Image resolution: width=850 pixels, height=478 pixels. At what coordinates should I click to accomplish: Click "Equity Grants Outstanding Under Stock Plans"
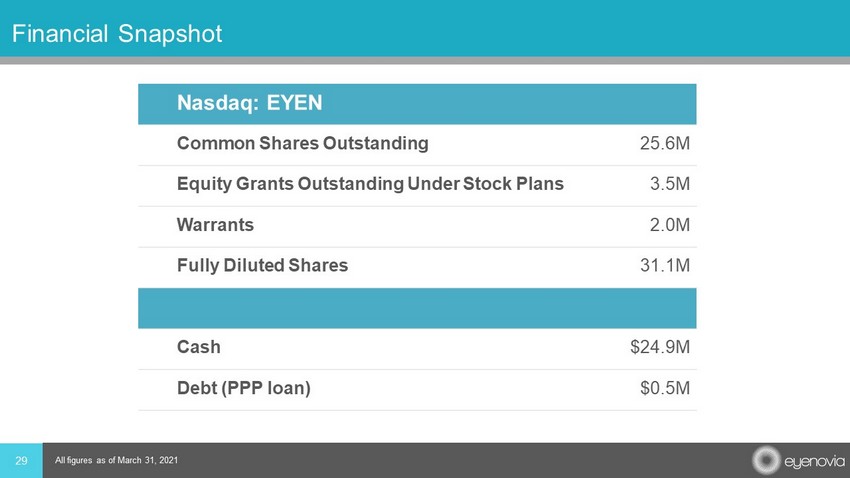[x=370, y=184]
